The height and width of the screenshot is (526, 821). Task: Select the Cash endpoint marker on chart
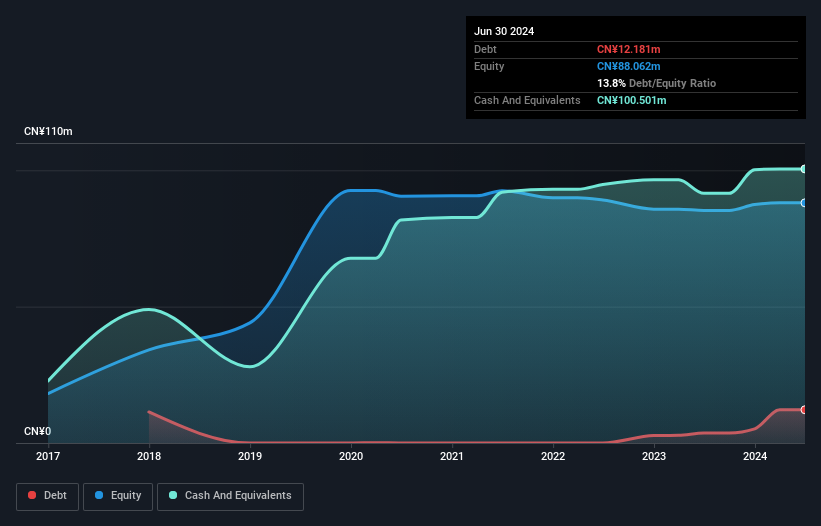tap(804, 169)
